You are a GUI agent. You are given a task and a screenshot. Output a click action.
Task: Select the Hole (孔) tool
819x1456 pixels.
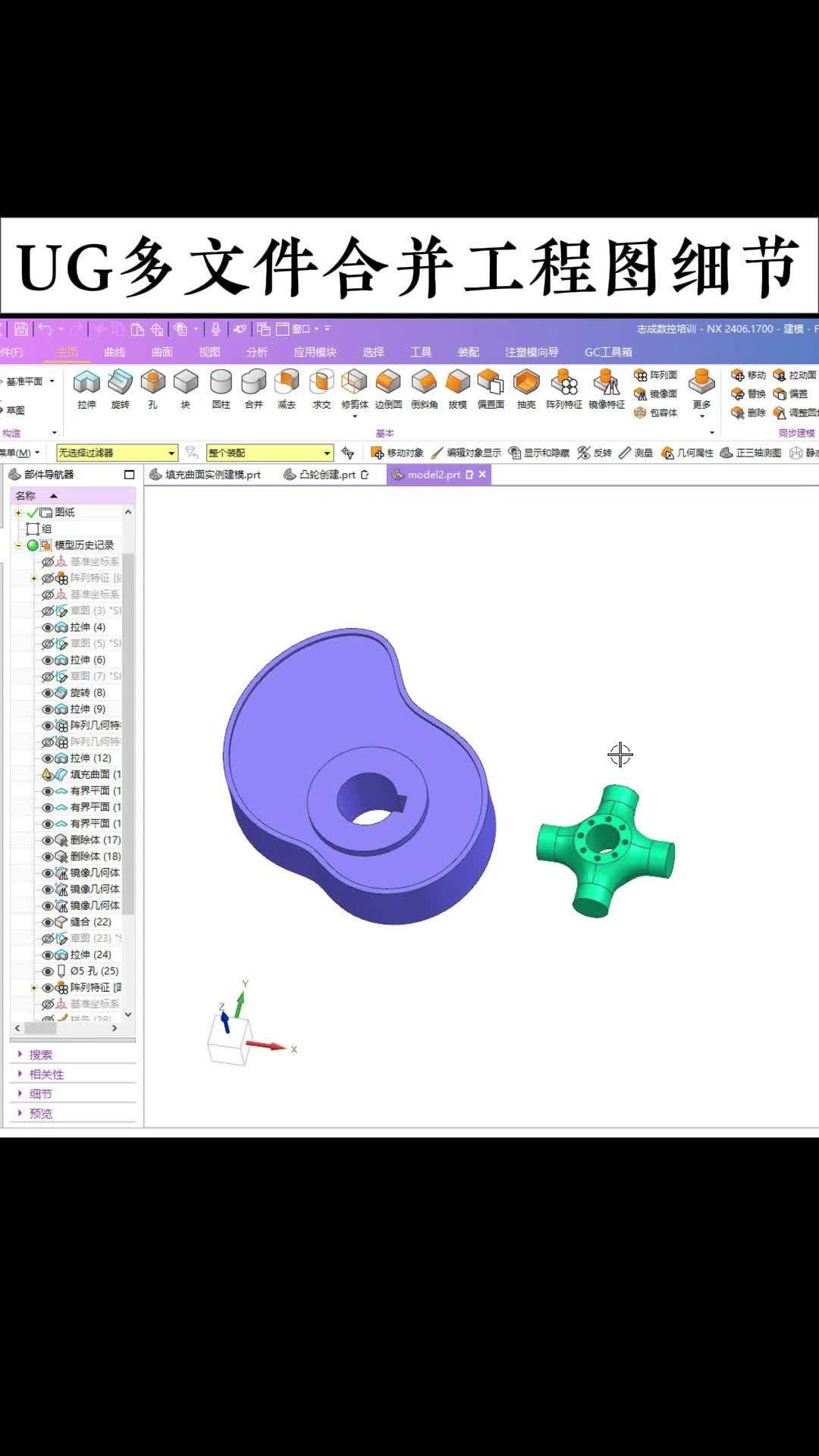(152, 388)
